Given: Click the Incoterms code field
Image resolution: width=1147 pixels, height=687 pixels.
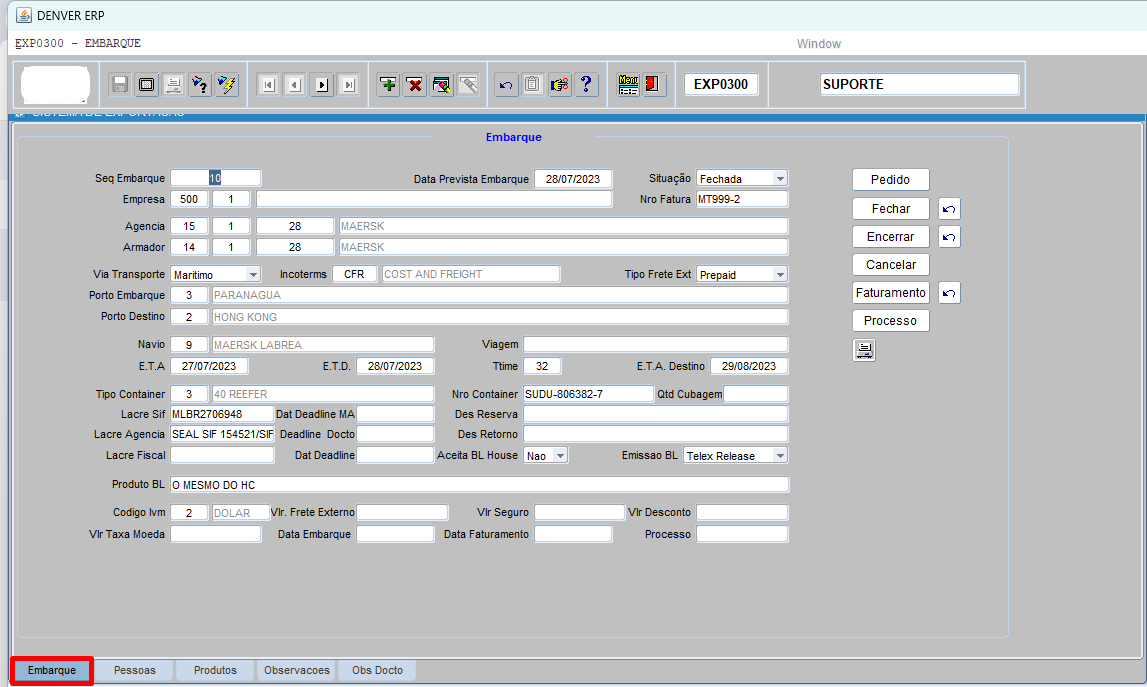Looking at the screenshot, I should coord(355,274).
